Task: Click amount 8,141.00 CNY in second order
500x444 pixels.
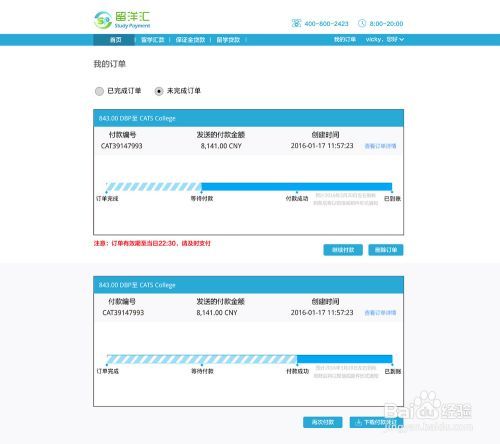Action: point(217,313)
